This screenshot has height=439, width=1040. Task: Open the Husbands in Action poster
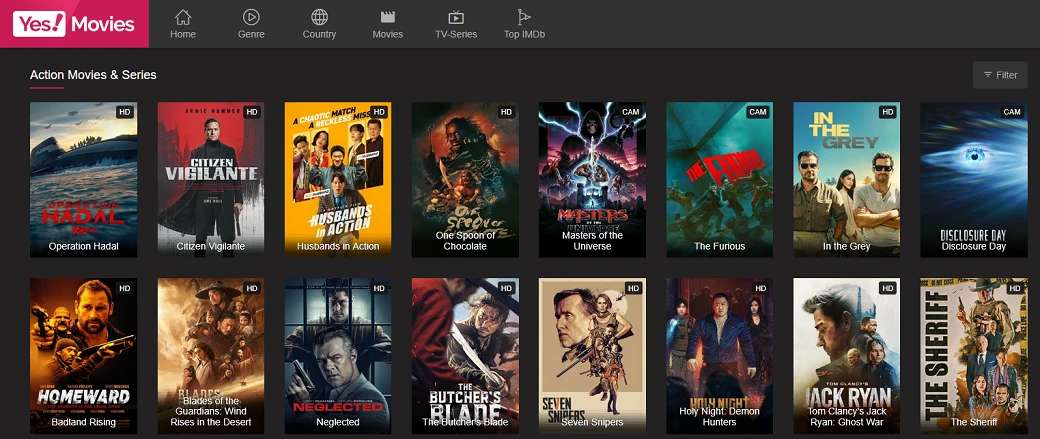(338, 180)
